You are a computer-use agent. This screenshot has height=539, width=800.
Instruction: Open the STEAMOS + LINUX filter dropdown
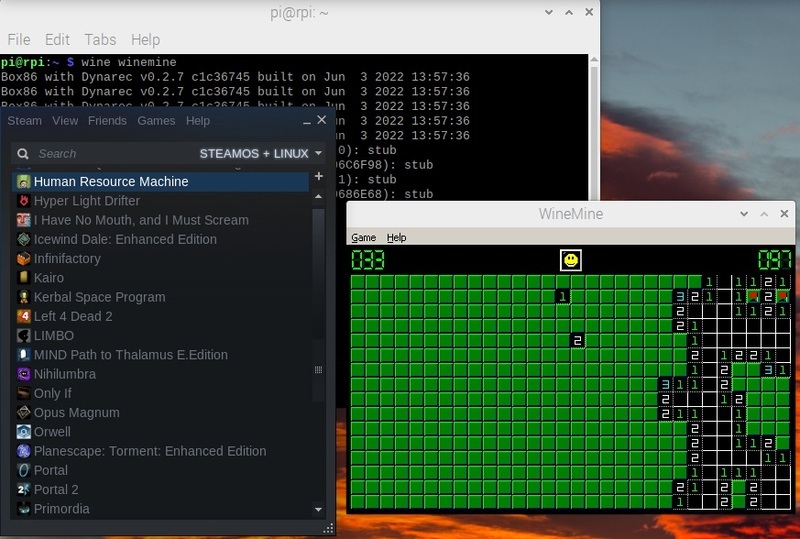(261, 154)
